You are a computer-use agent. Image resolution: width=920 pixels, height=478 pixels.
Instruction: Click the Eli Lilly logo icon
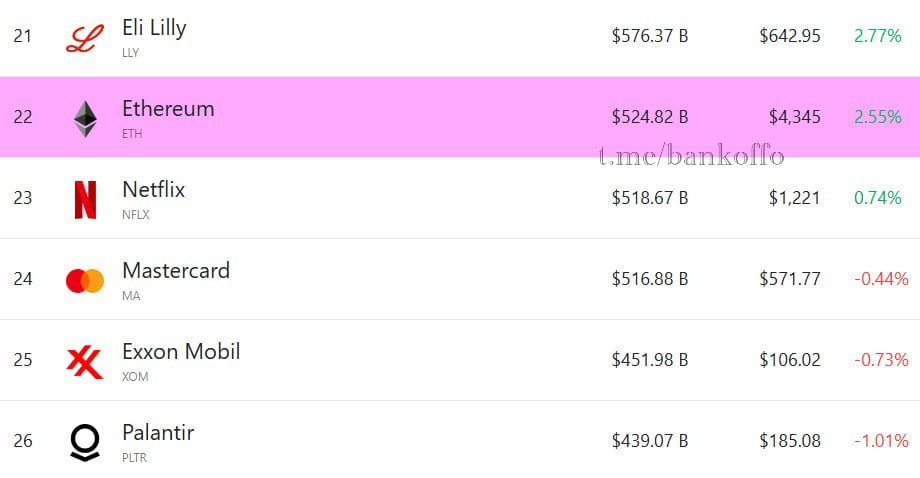(x=85, y=39)
